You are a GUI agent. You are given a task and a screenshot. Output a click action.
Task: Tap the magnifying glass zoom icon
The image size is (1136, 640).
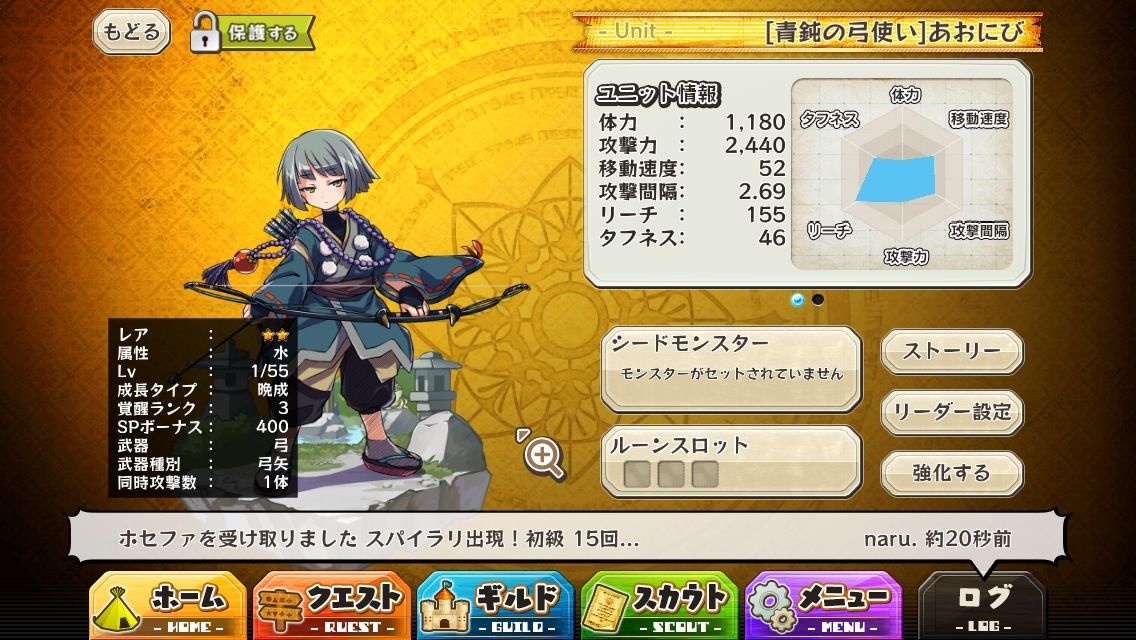tap(542, 454)
